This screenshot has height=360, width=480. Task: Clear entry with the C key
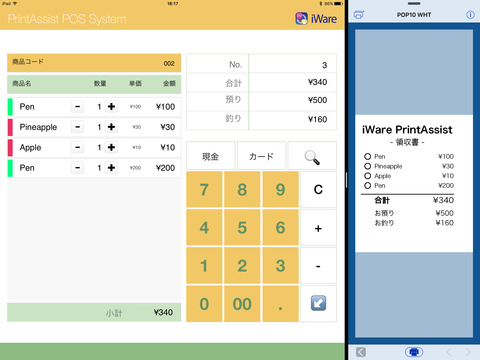pos(318,189)
